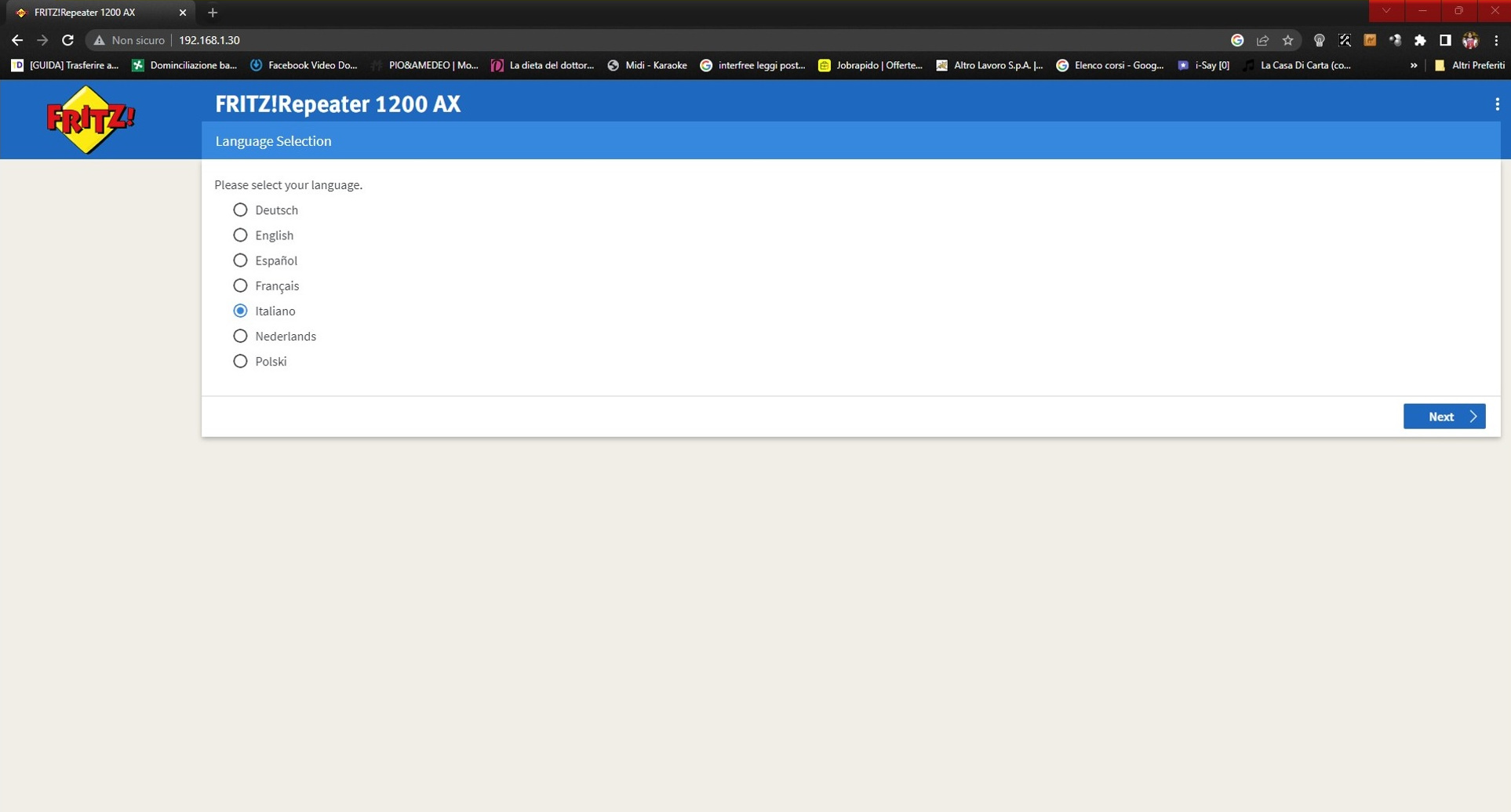Image resolution: width=1511 pixels, height=812 pixels.
Task: Open the tab search dropdown arrow
Action: click(1386, 11)
